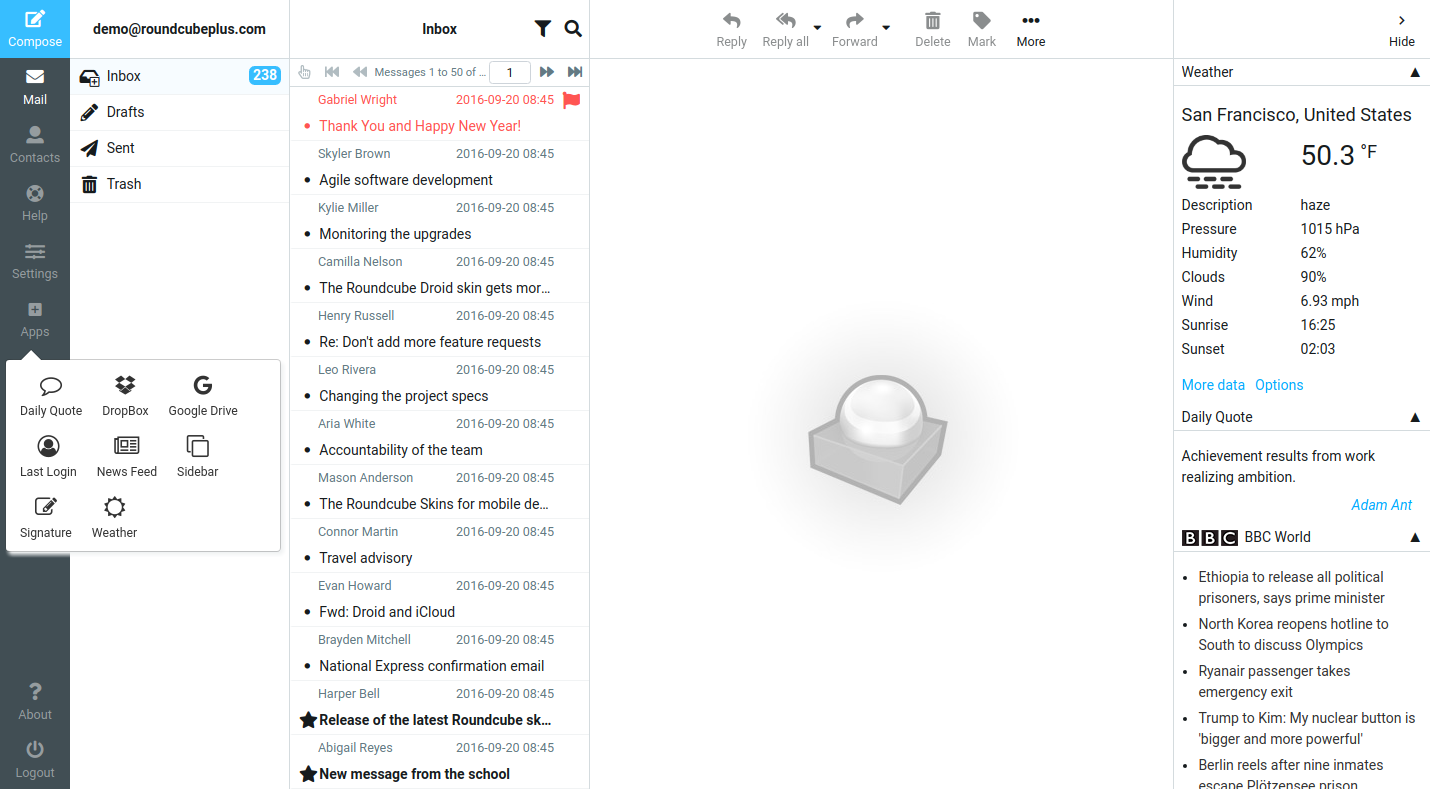This screenshot has height=789, width=1430.
Task: Open the Drafts folder
Action: pyautogui.click(x=125, y=112)
